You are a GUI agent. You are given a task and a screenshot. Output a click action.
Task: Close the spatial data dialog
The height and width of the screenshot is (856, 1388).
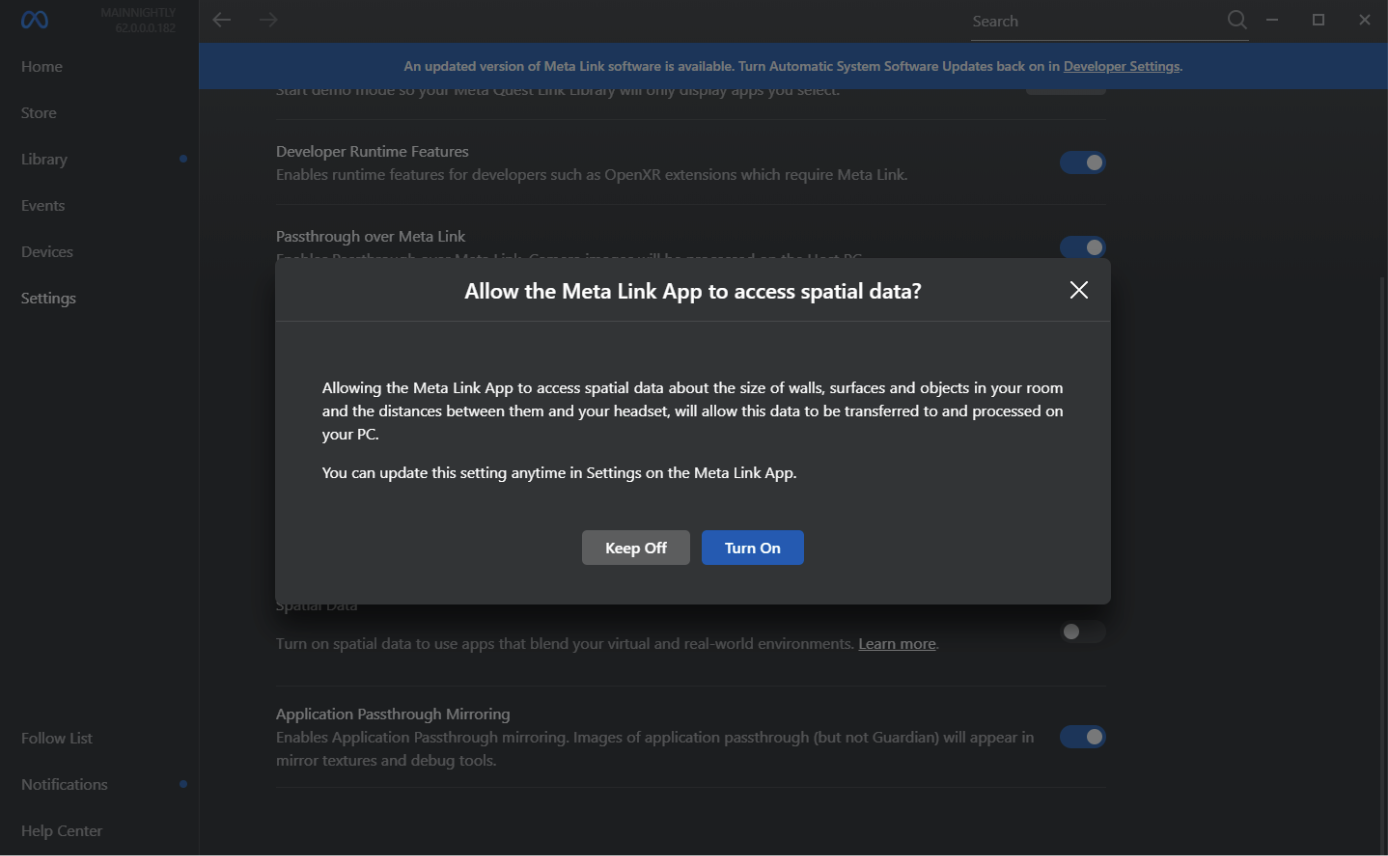1078,290
